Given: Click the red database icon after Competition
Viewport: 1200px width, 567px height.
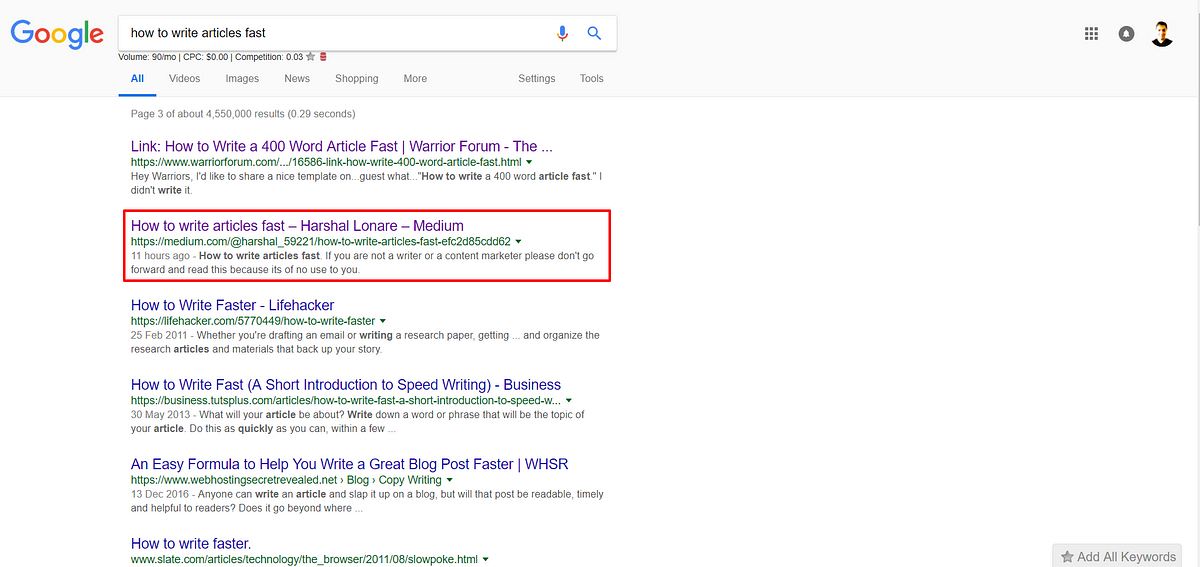Looking at the screenshot, I should tap(323, 57).
